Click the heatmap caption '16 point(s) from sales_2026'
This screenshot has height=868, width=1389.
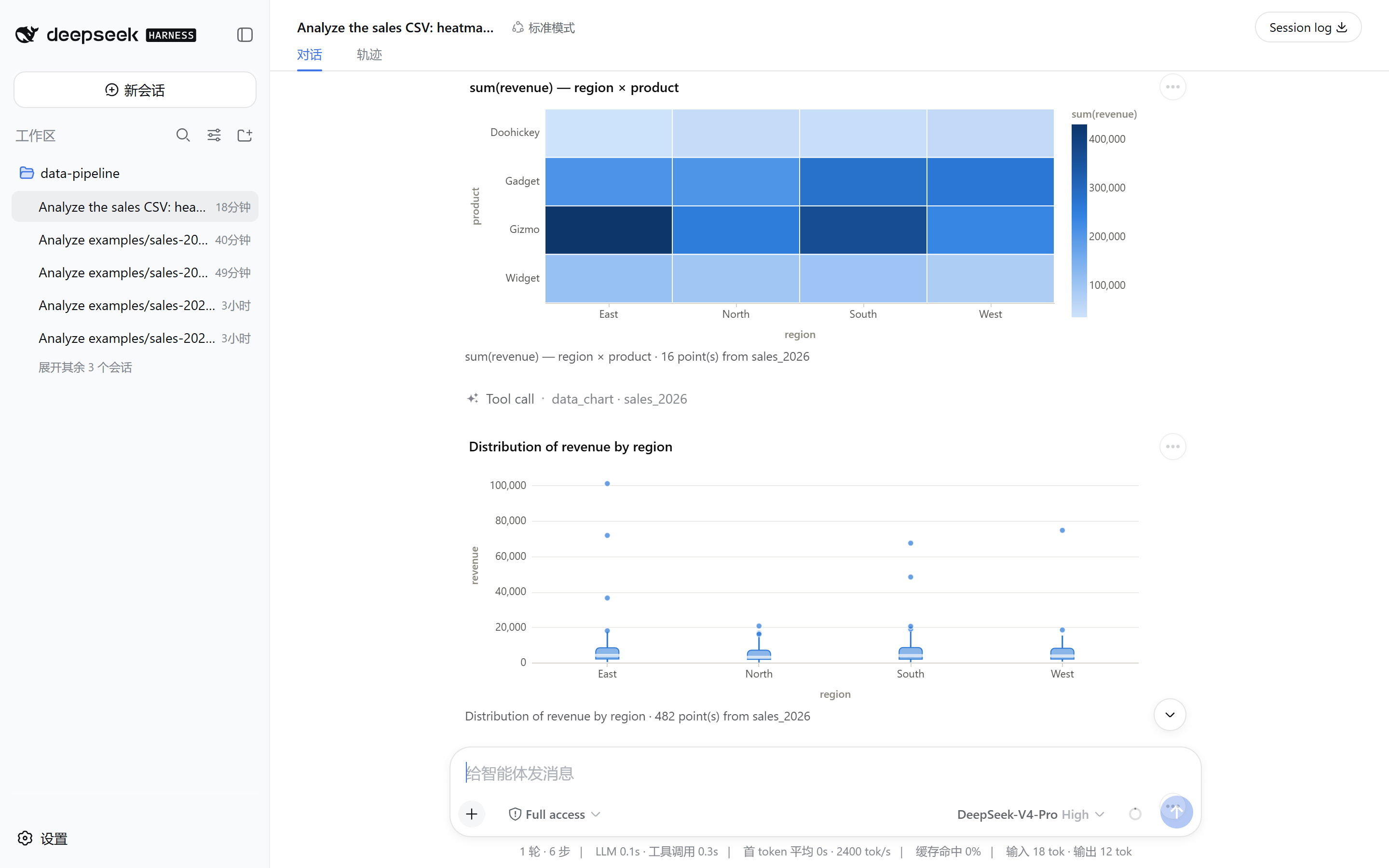coord(735,356)
